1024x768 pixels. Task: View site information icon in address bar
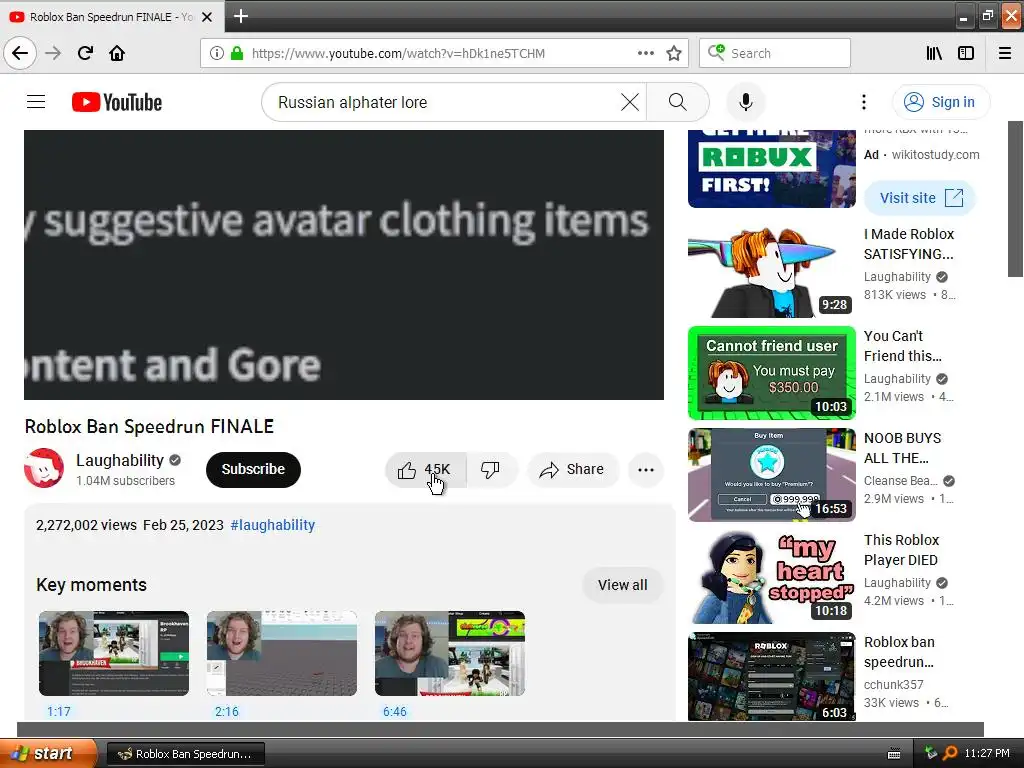click(x=216, y=53)
